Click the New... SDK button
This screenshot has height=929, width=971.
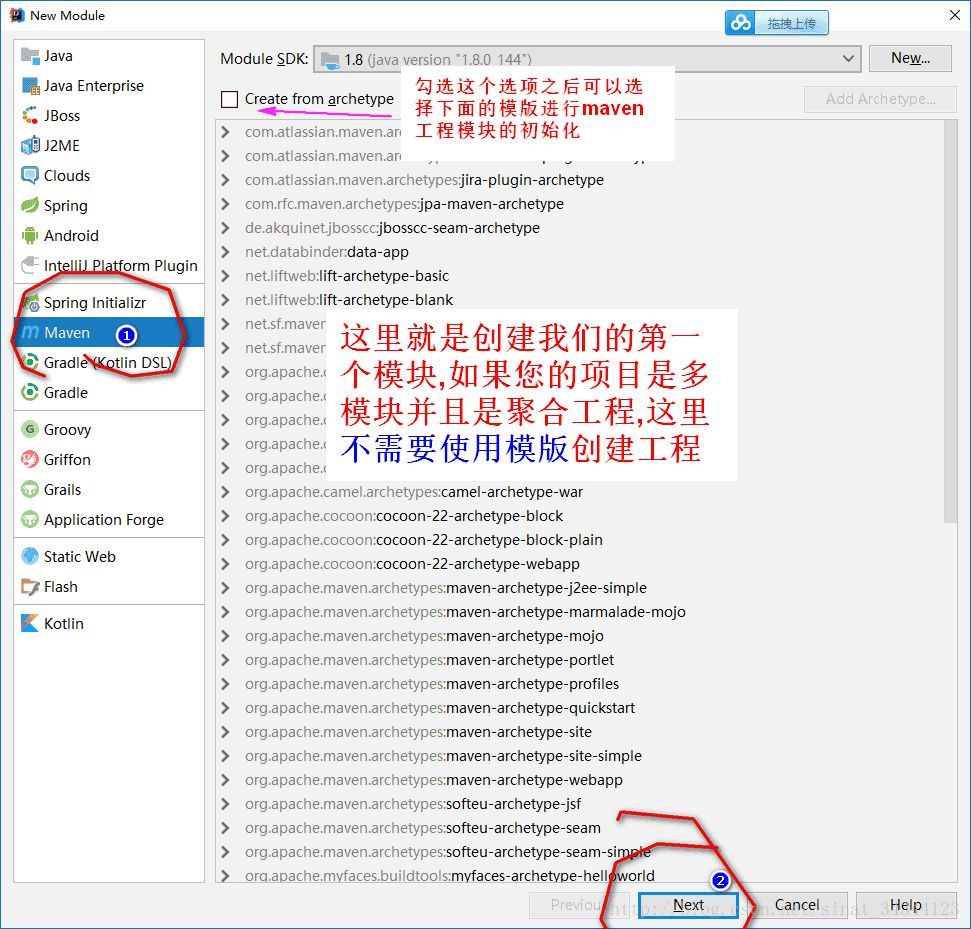(910, 58)
